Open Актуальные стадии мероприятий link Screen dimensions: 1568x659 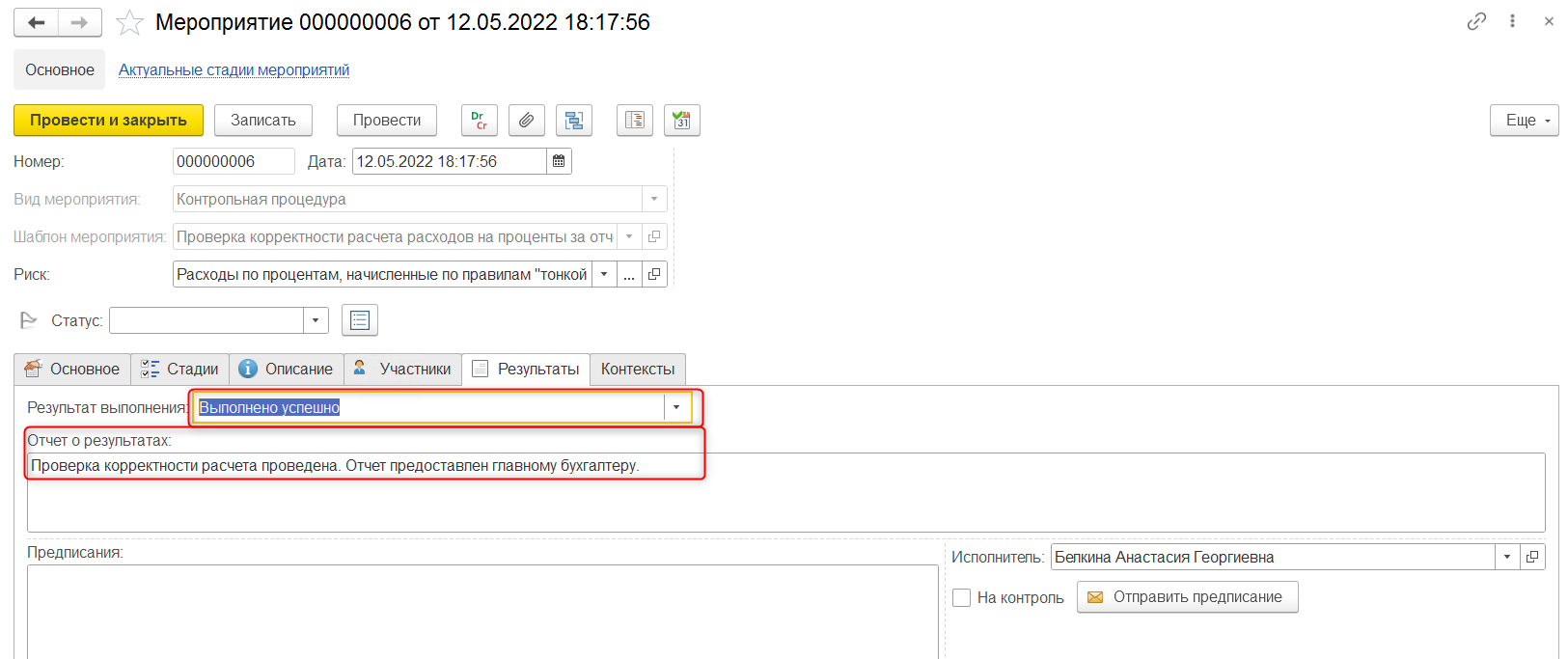[x=234, y=70]
